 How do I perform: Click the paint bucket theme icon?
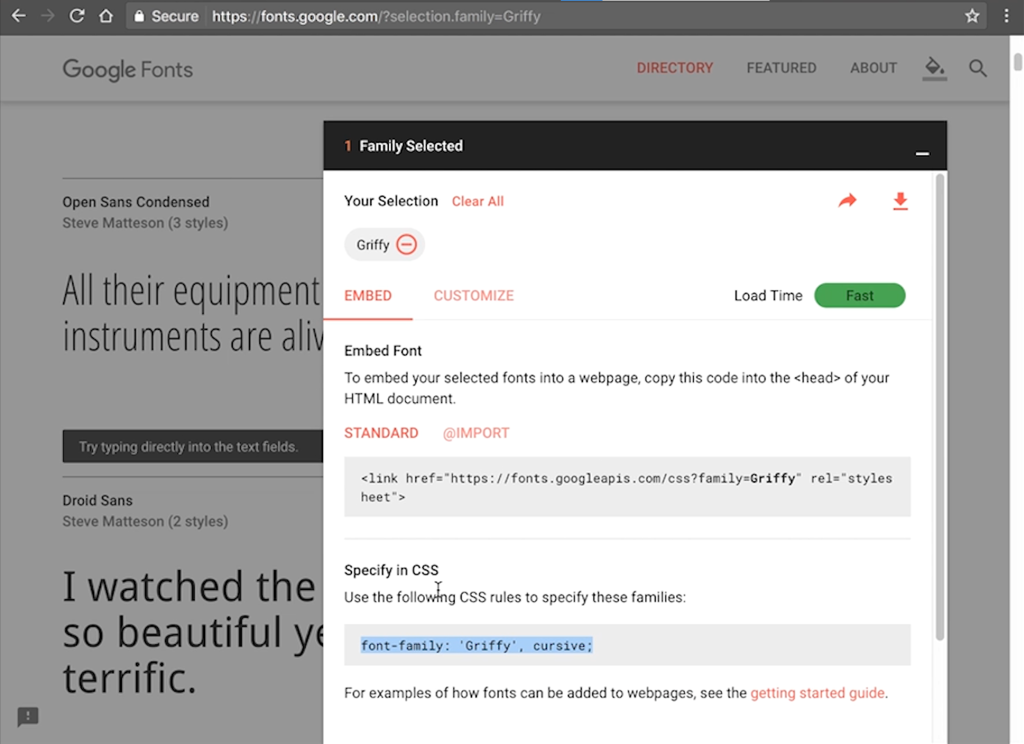(x=935, y=68)
